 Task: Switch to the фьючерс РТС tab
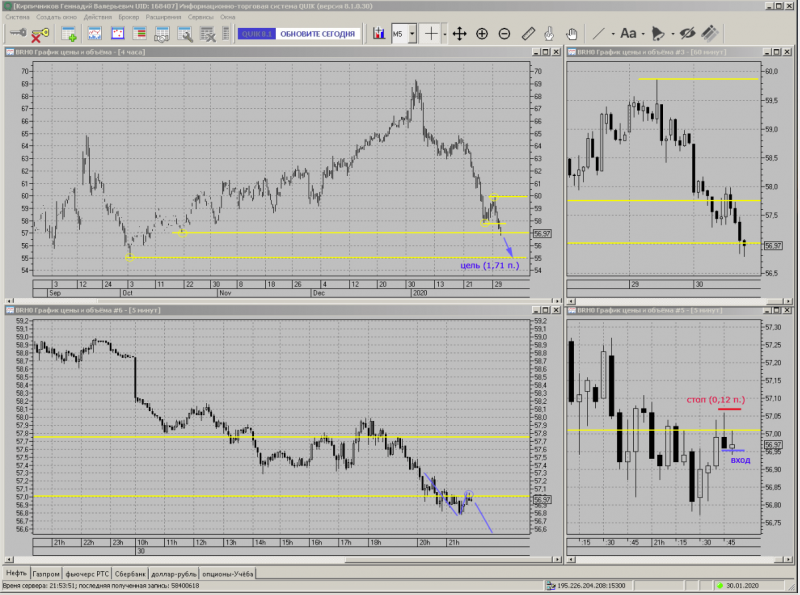coord(87,574)
